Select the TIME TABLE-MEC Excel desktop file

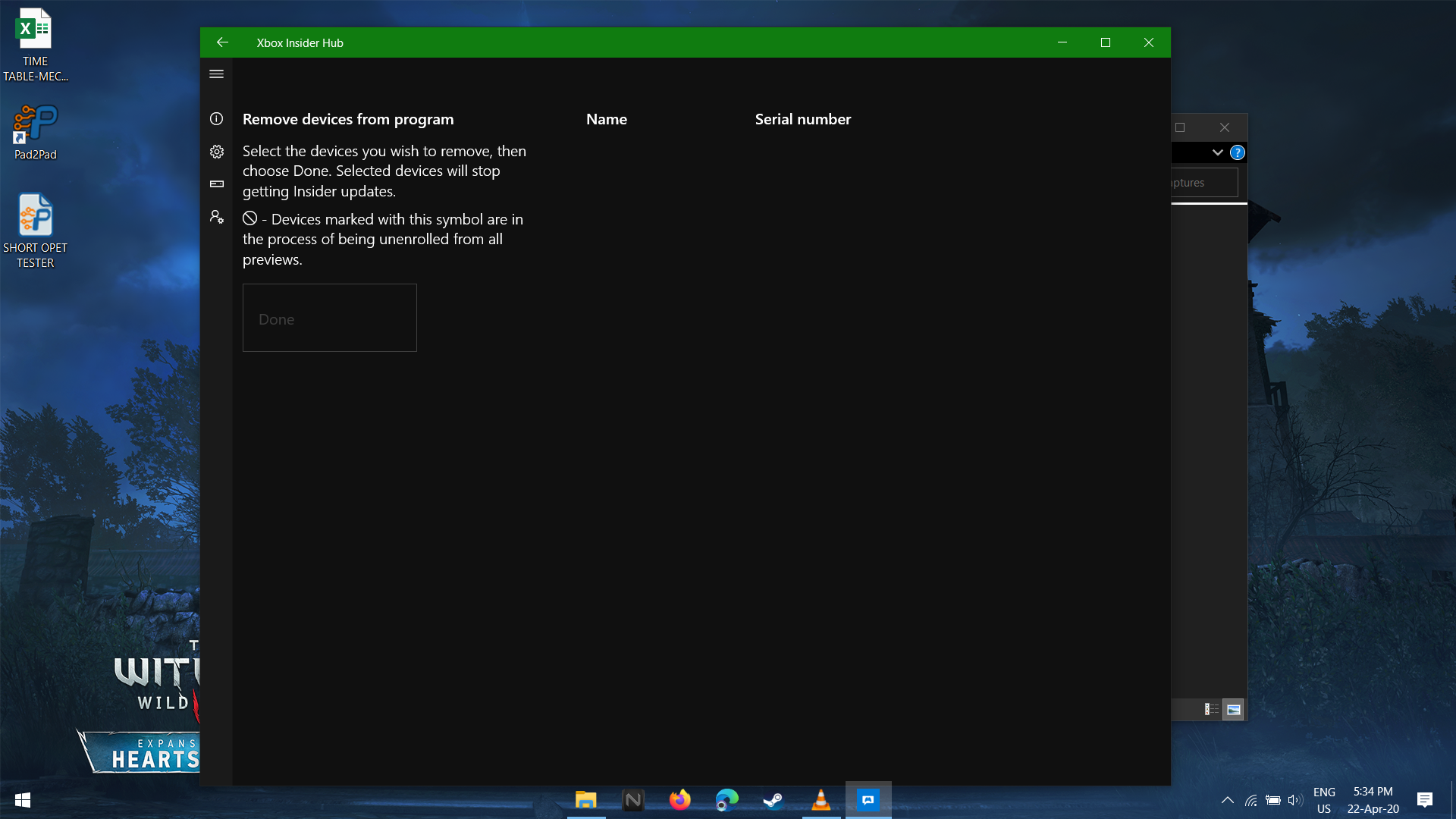pyautogui.click(x=35, y=45)
